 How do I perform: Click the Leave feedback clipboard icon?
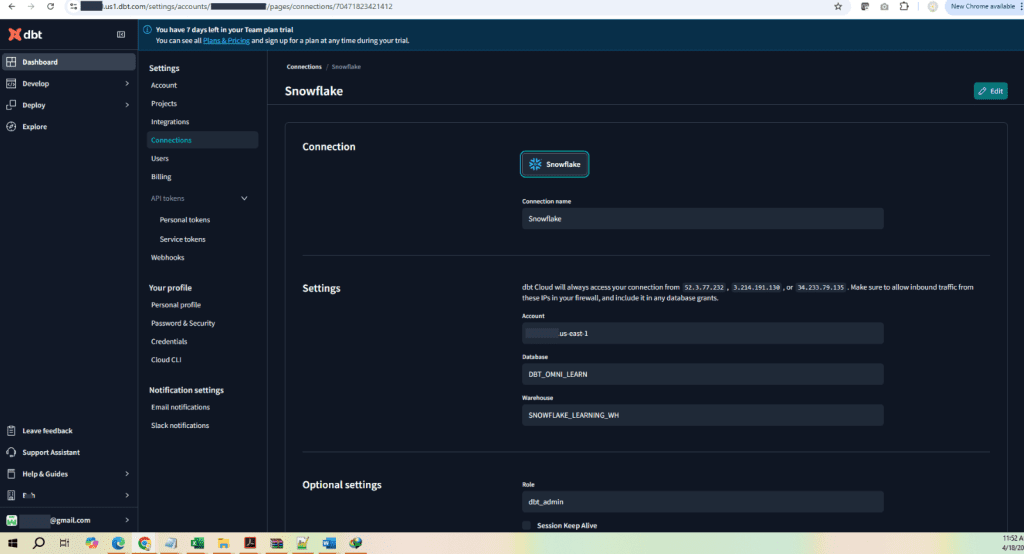coord(11,431)
